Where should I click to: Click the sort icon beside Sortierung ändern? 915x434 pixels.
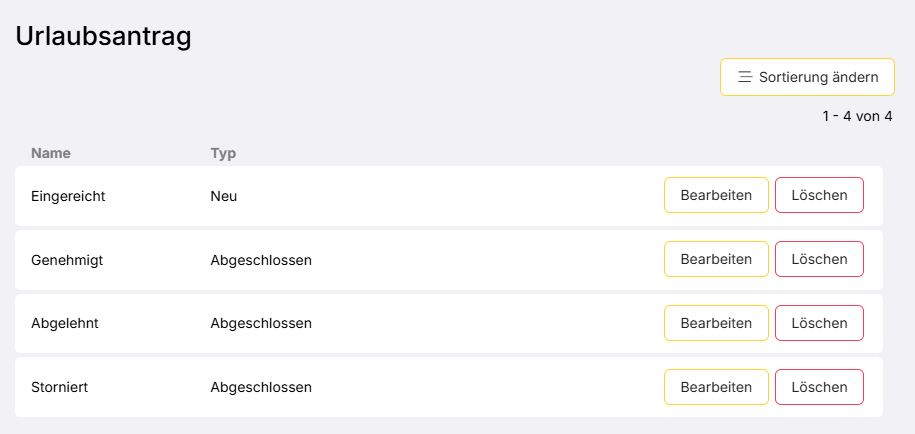[x=745, y=77]
